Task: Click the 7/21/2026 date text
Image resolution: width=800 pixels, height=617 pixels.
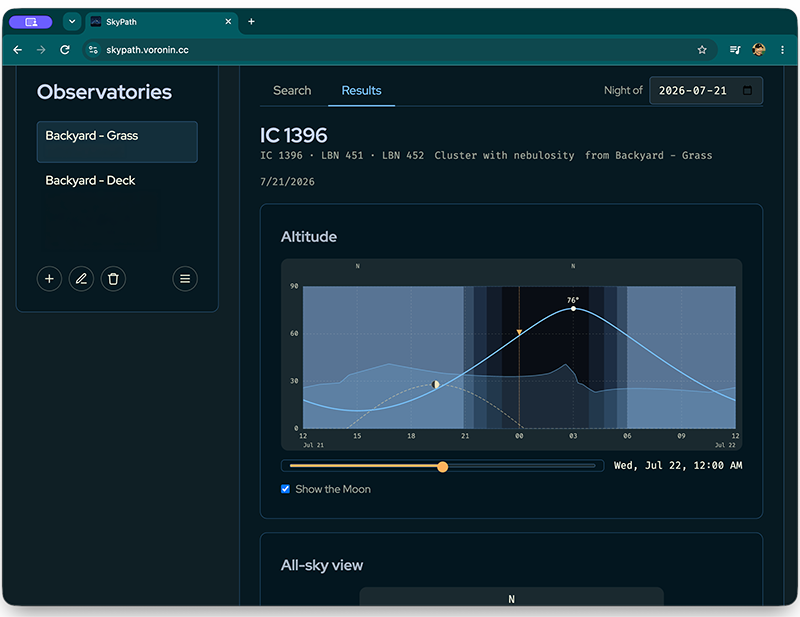Action: (287, 182)
